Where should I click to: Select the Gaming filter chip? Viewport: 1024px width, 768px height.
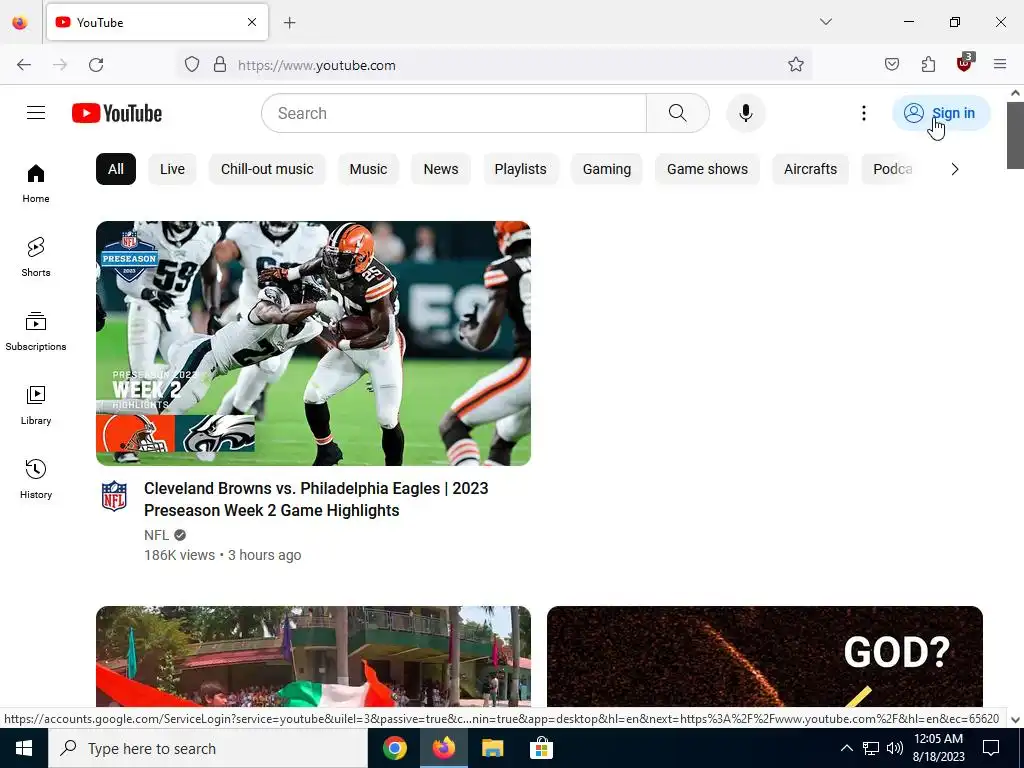pyautogui.click(x=607, y=169)
